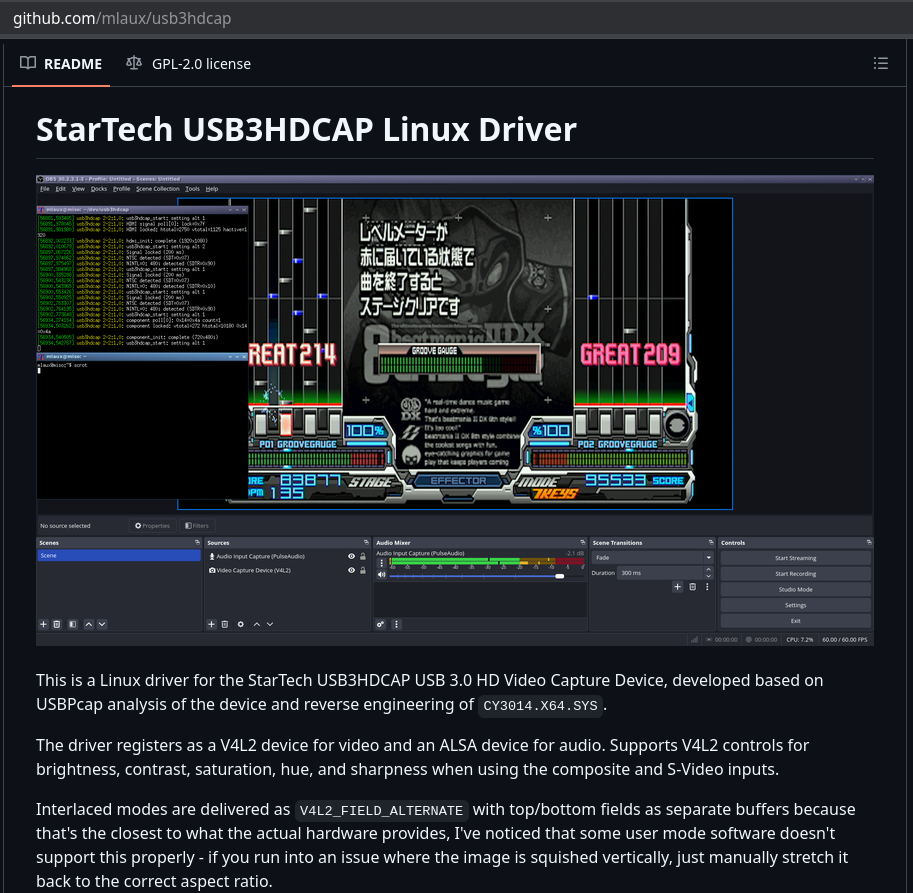Image resolution: width=913 pixels, height=893 pixels.
Task: Toggle visibility eye of Audio Input Capture source
Action: (x=351, y=557)
